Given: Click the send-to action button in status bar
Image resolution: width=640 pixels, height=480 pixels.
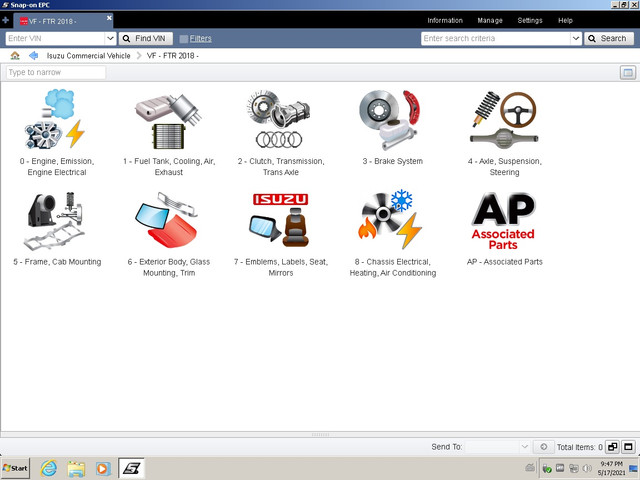Looking at the screenshot, I should (x=543, y=447).
